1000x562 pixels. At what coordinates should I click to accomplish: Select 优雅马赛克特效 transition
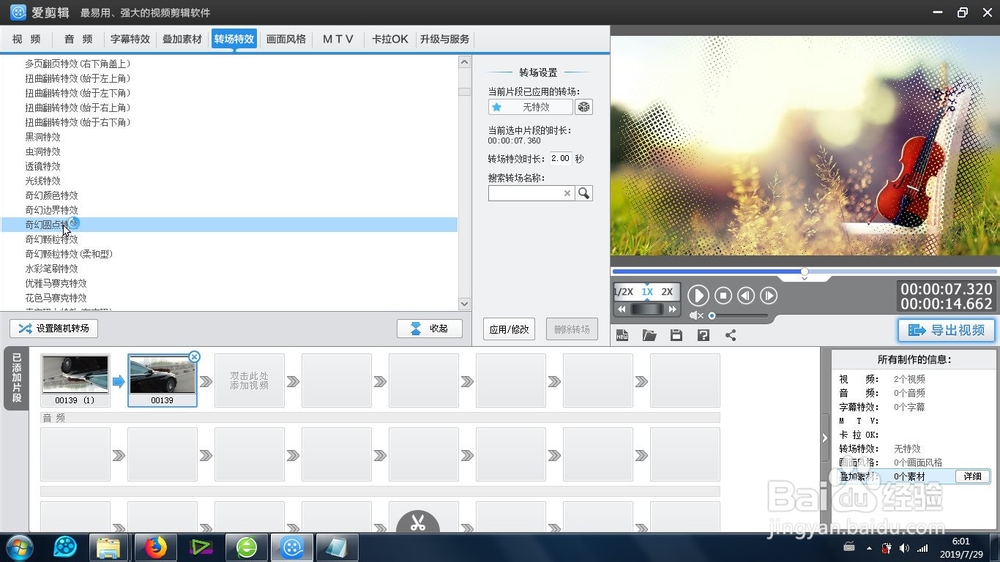coord(56,284)
